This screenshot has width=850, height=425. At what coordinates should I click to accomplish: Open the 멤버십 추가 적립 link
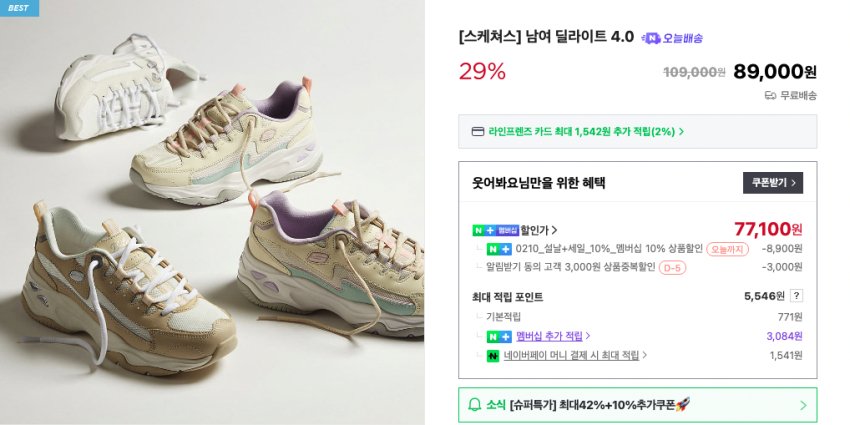tap(549, 337)
